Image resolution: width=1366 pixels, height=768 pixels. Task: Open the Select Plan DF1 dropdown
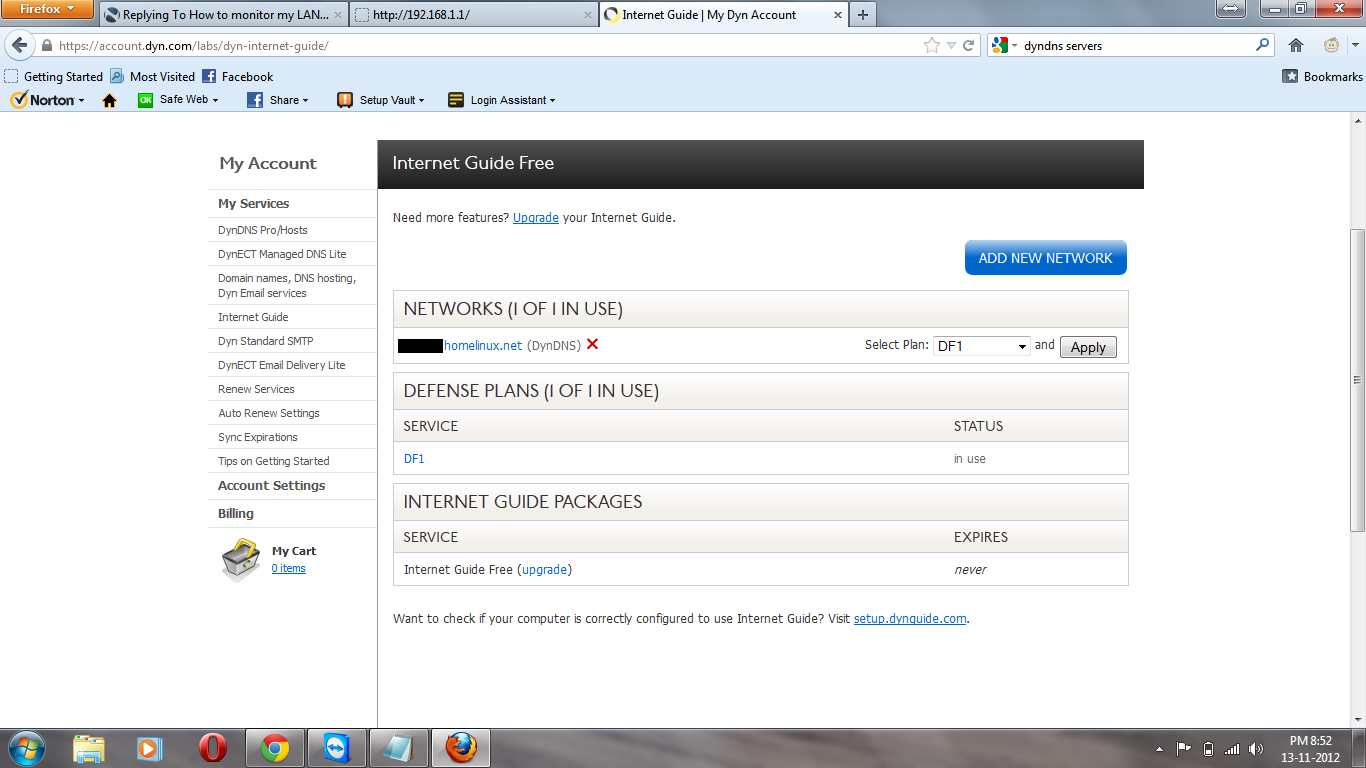point(982,346)
